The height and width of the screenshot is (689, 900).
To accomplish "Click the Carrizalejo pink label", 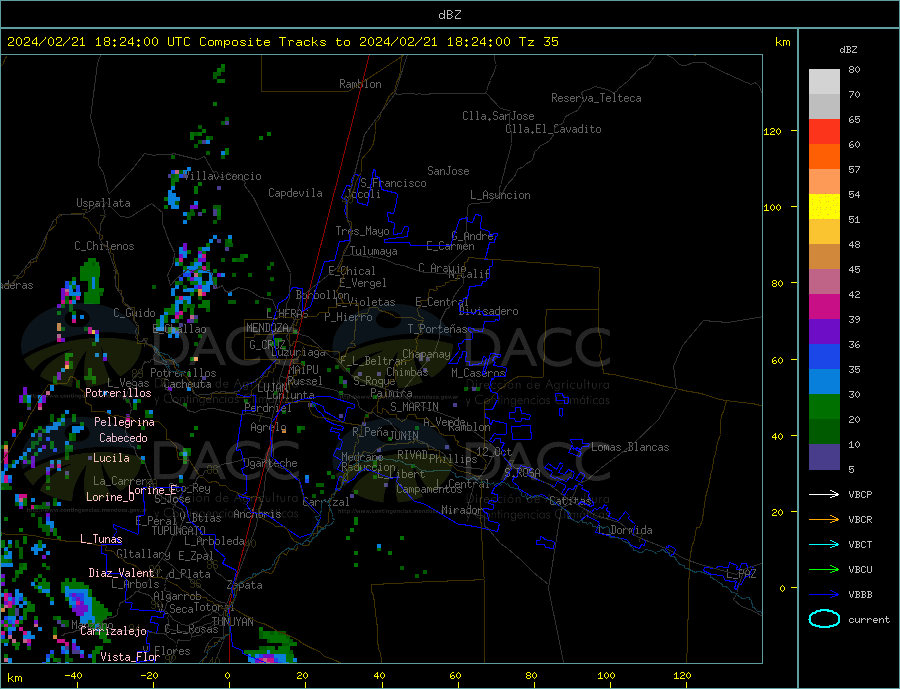I will [x=113, y=631].
